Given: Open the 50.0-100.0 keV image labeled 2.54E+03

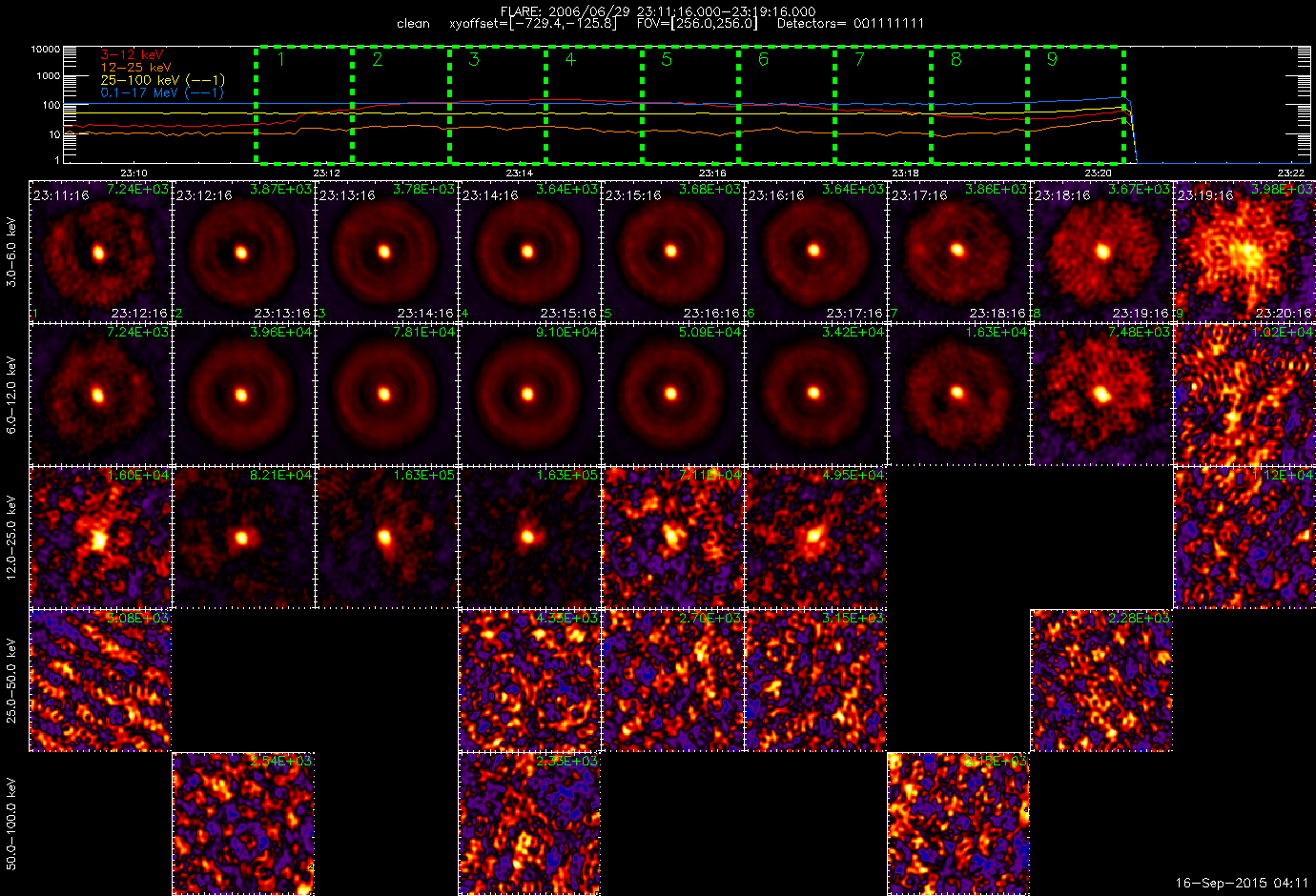Looking at the screenshot, I should point(244,824).
